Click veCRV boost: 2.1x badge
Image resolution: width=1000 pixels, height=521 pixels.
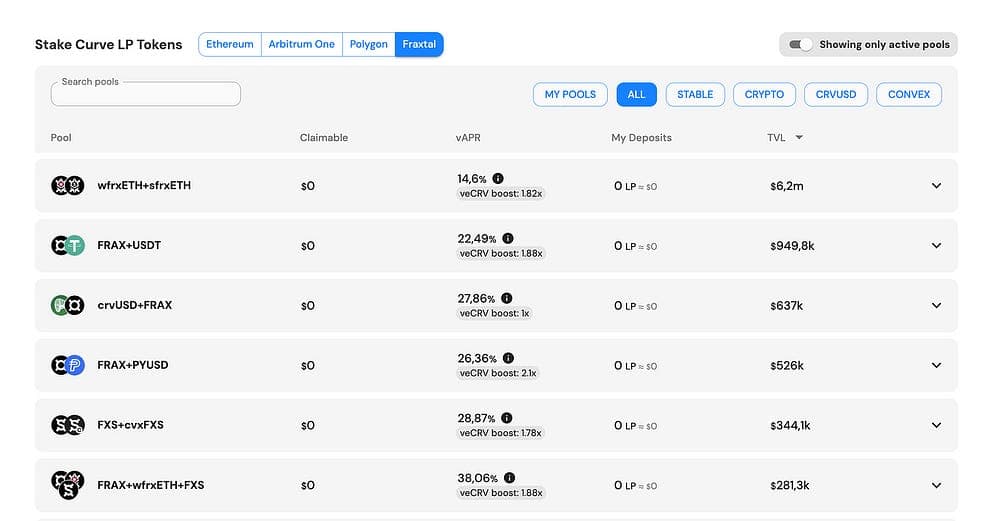coord(498,373)
